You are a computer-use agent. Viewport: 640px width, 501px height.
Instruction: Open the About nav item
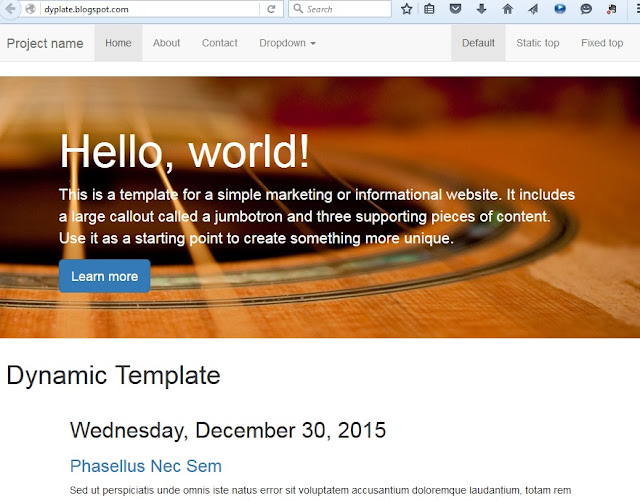pos(167,43)
